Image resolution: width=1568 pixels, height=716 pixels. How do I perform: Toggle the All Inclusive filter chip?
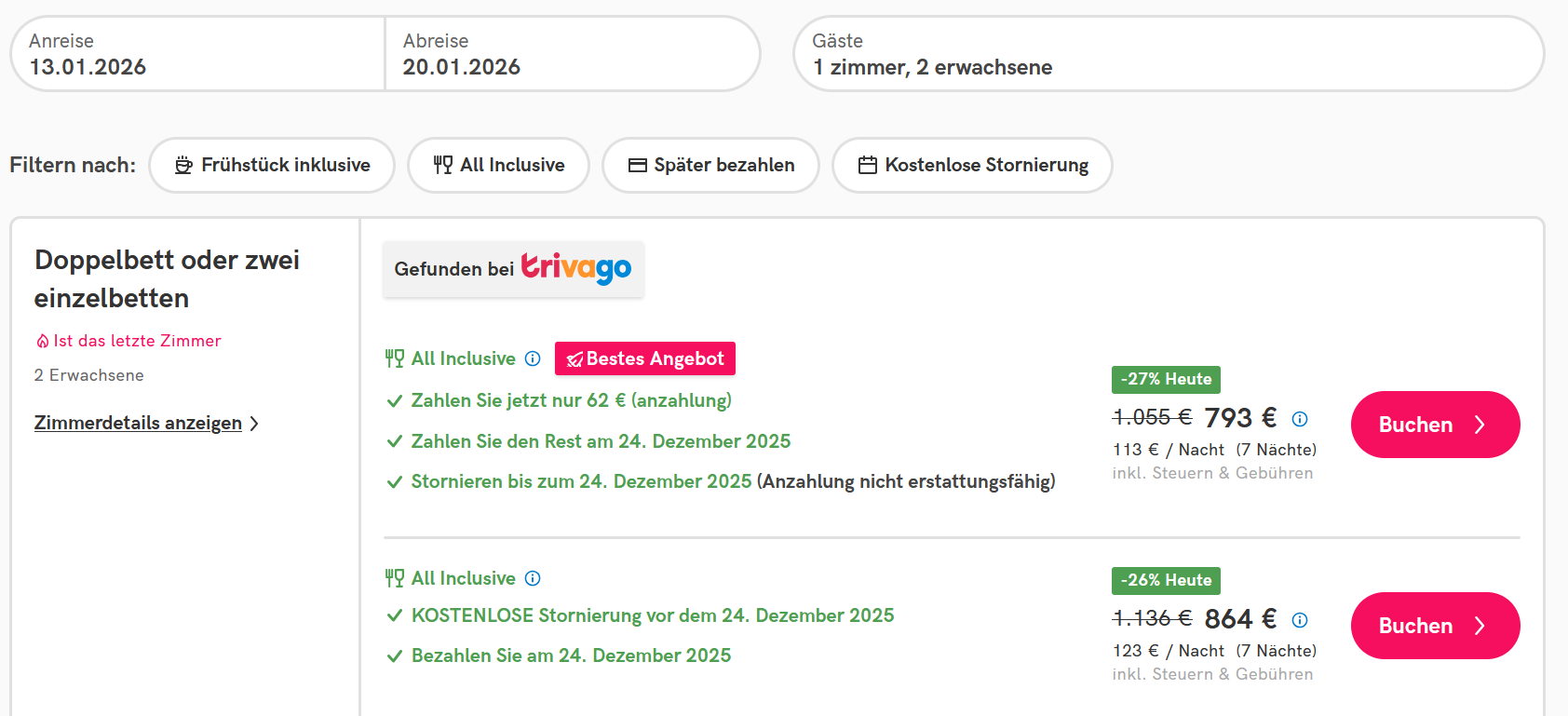tap(498, 165)
